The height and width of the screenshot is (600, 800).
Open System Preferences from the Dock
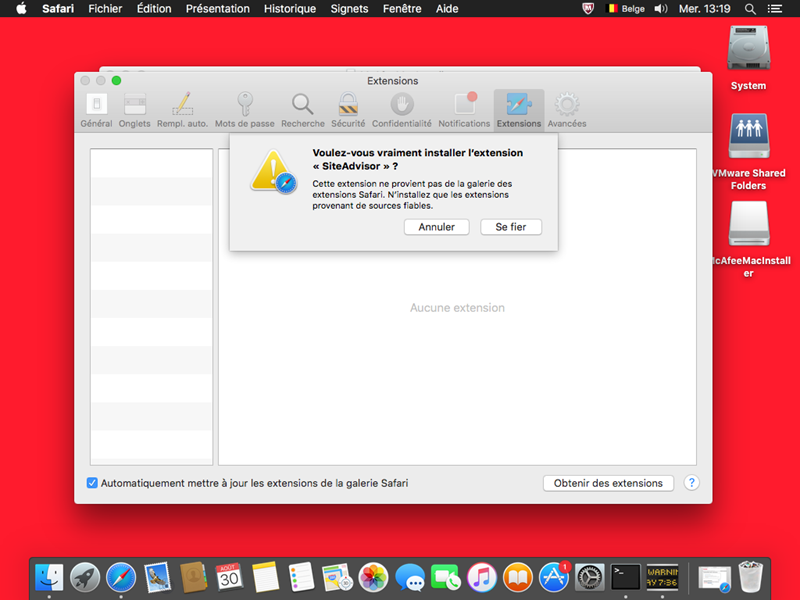pyautogui.click(x=590, y=578)
